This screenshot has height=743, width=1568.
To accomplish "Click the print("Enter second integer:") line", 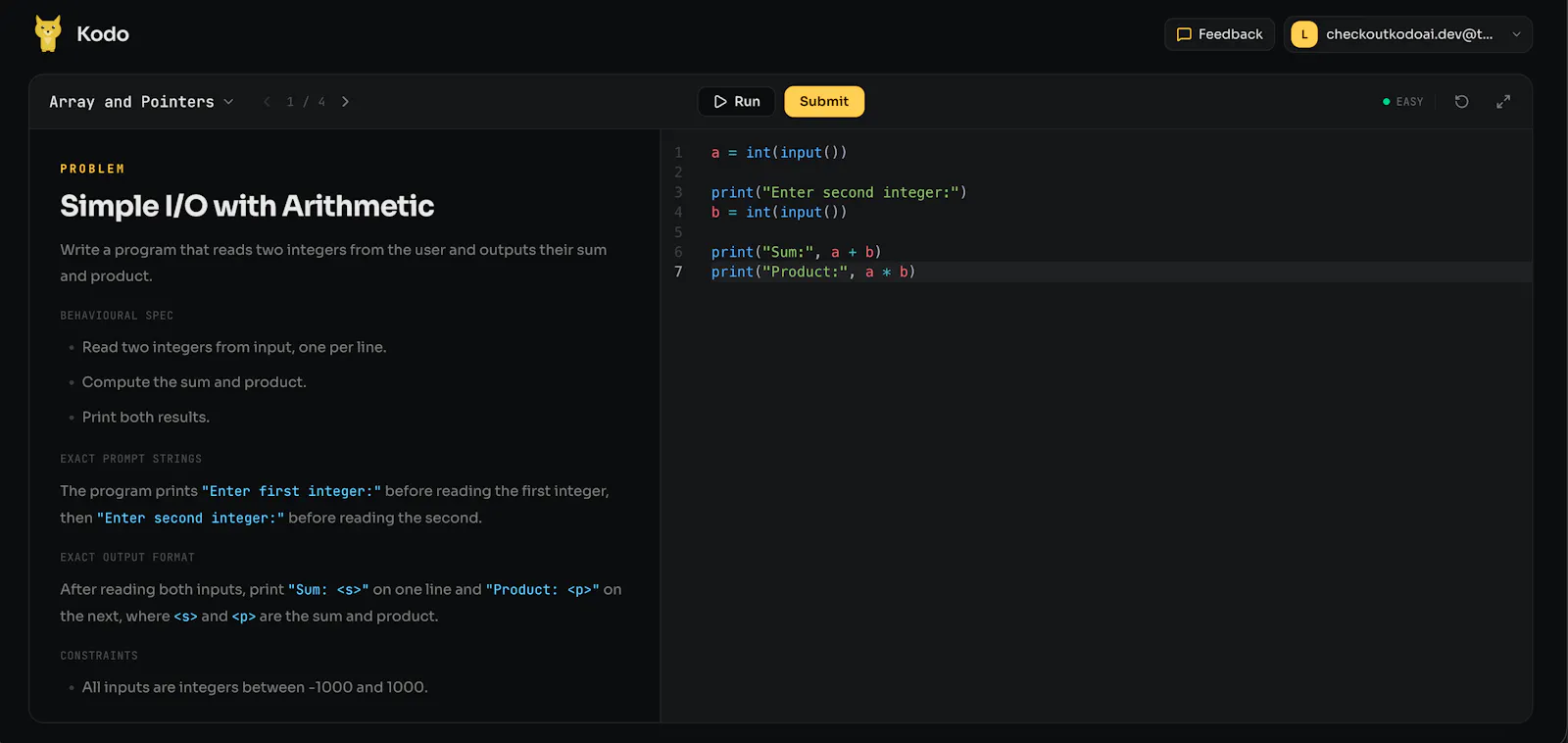I will (839, 192).
